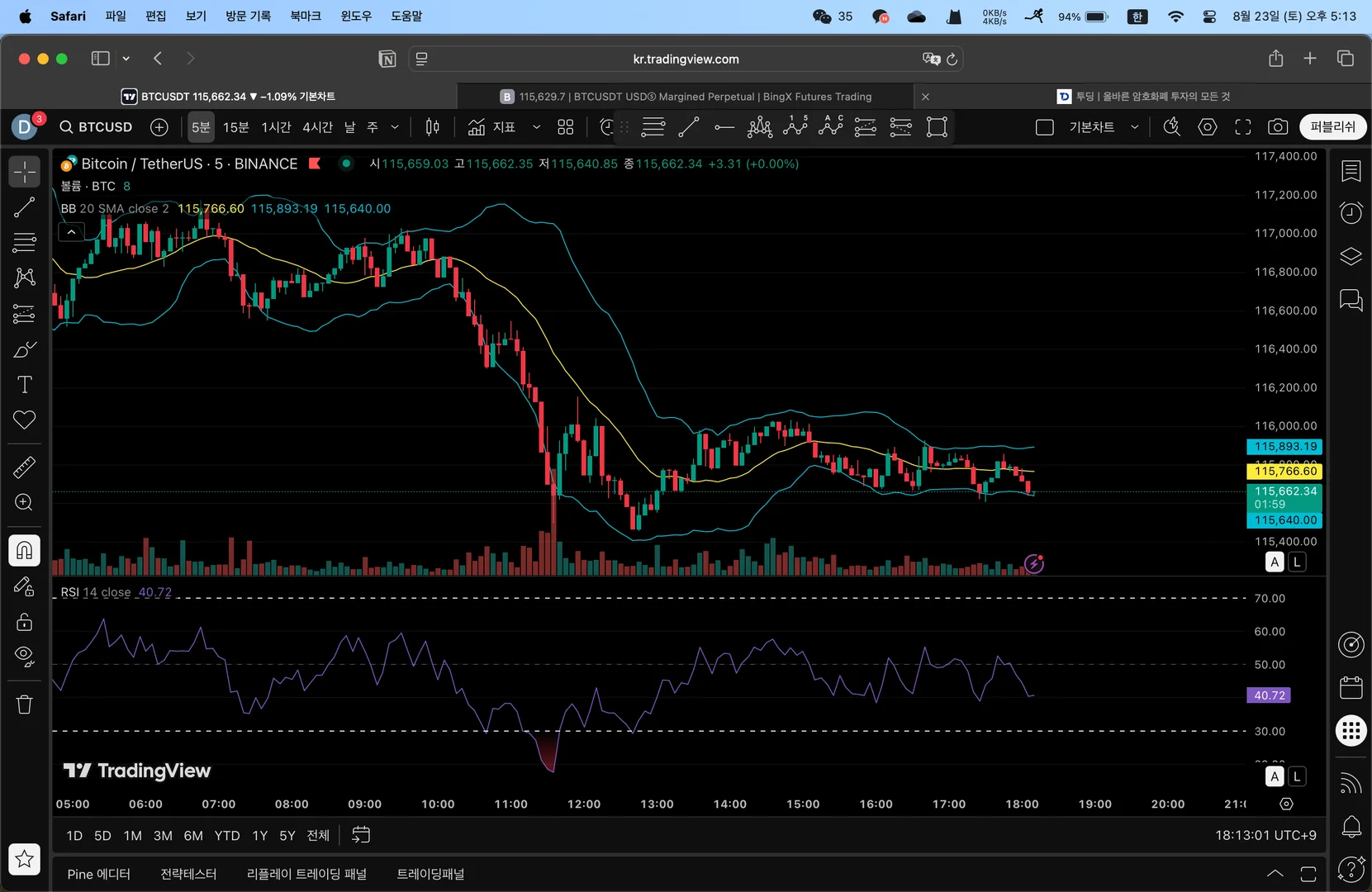The image size is (1372, 892).
Task: Select the text annotation tool
Action: point(25,385)
